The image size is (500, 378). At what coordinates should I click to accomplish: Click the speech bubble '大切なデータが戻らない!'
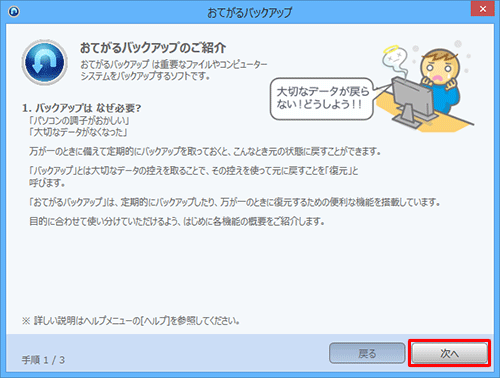[322, 99]
